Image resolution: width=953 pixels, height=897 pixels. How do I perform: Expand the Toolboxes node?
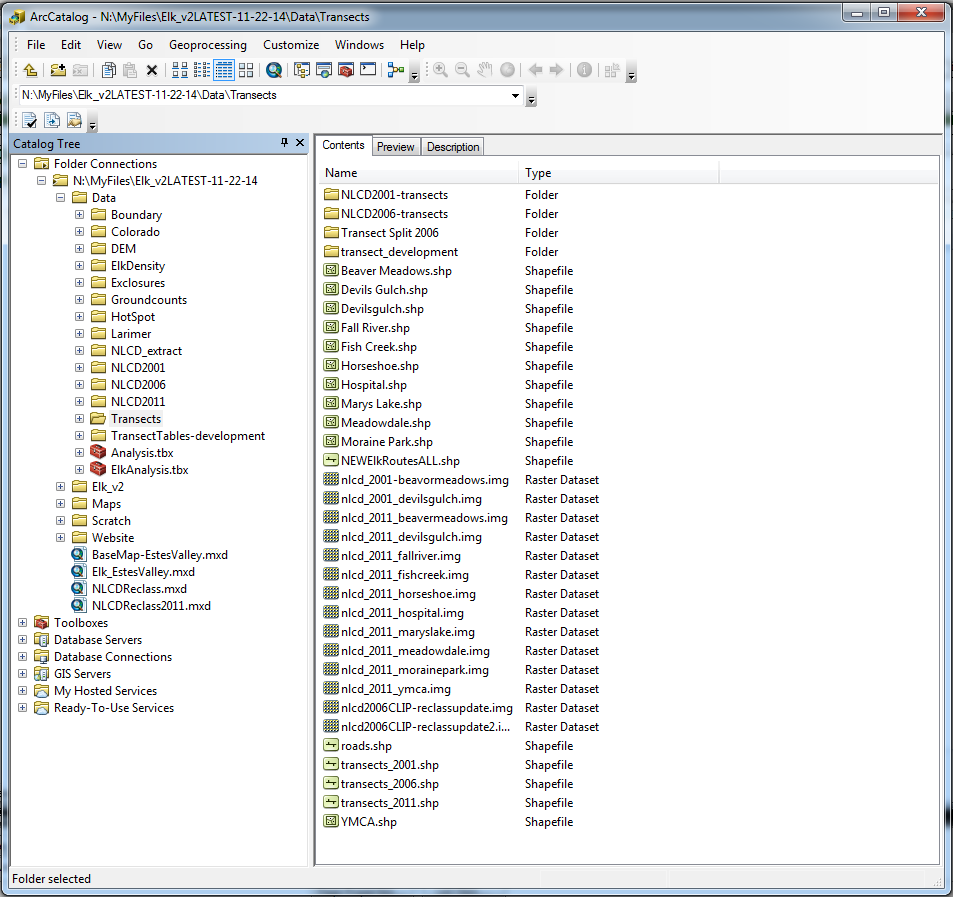click(23, 623)
